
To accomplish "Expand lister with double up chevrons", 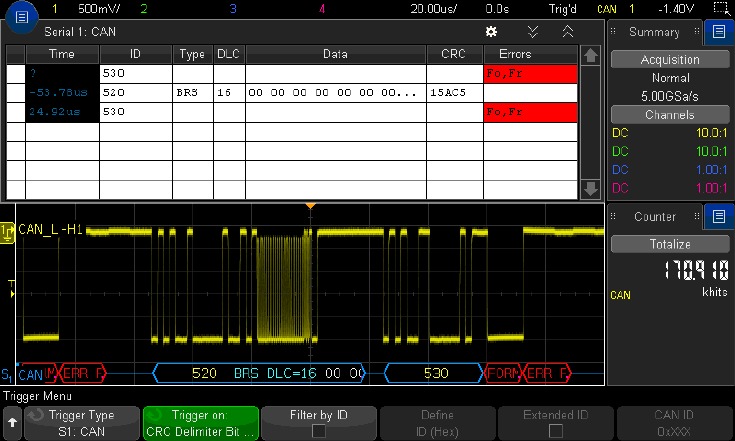I will (x=568, y=31).
